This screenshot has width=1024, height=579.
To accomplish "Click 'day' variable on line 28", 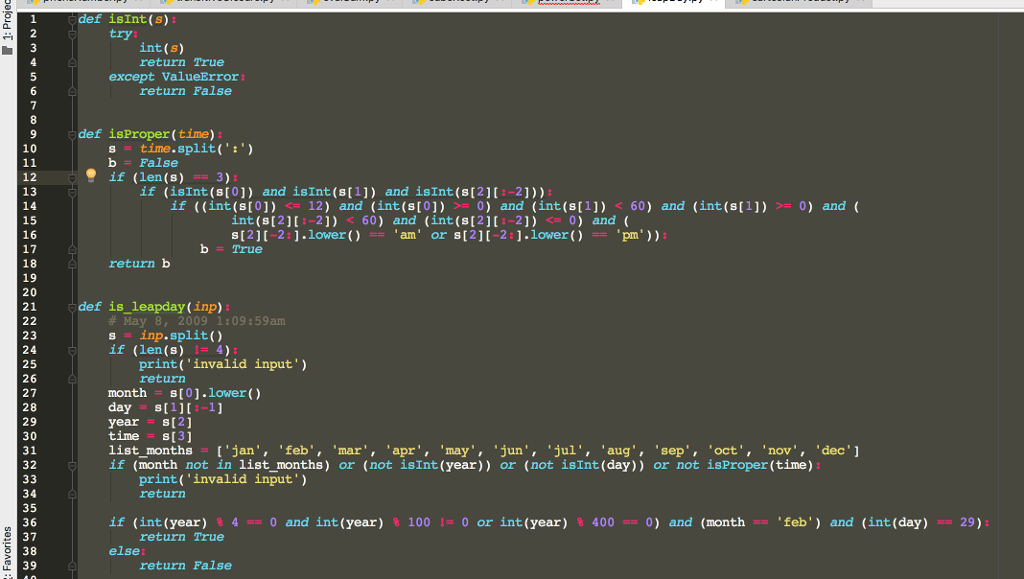I will click(x=120, y=407).
